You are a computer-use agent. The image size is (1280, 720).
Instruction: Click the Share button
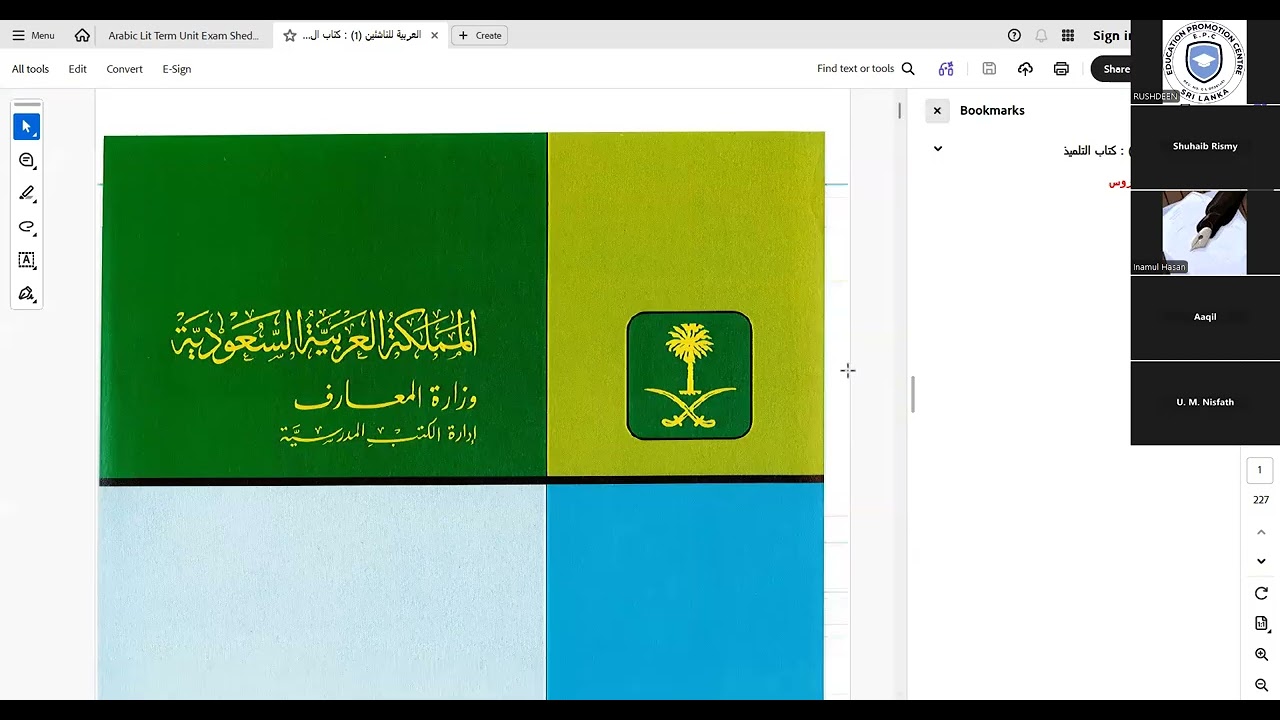tap(1112, 69)
